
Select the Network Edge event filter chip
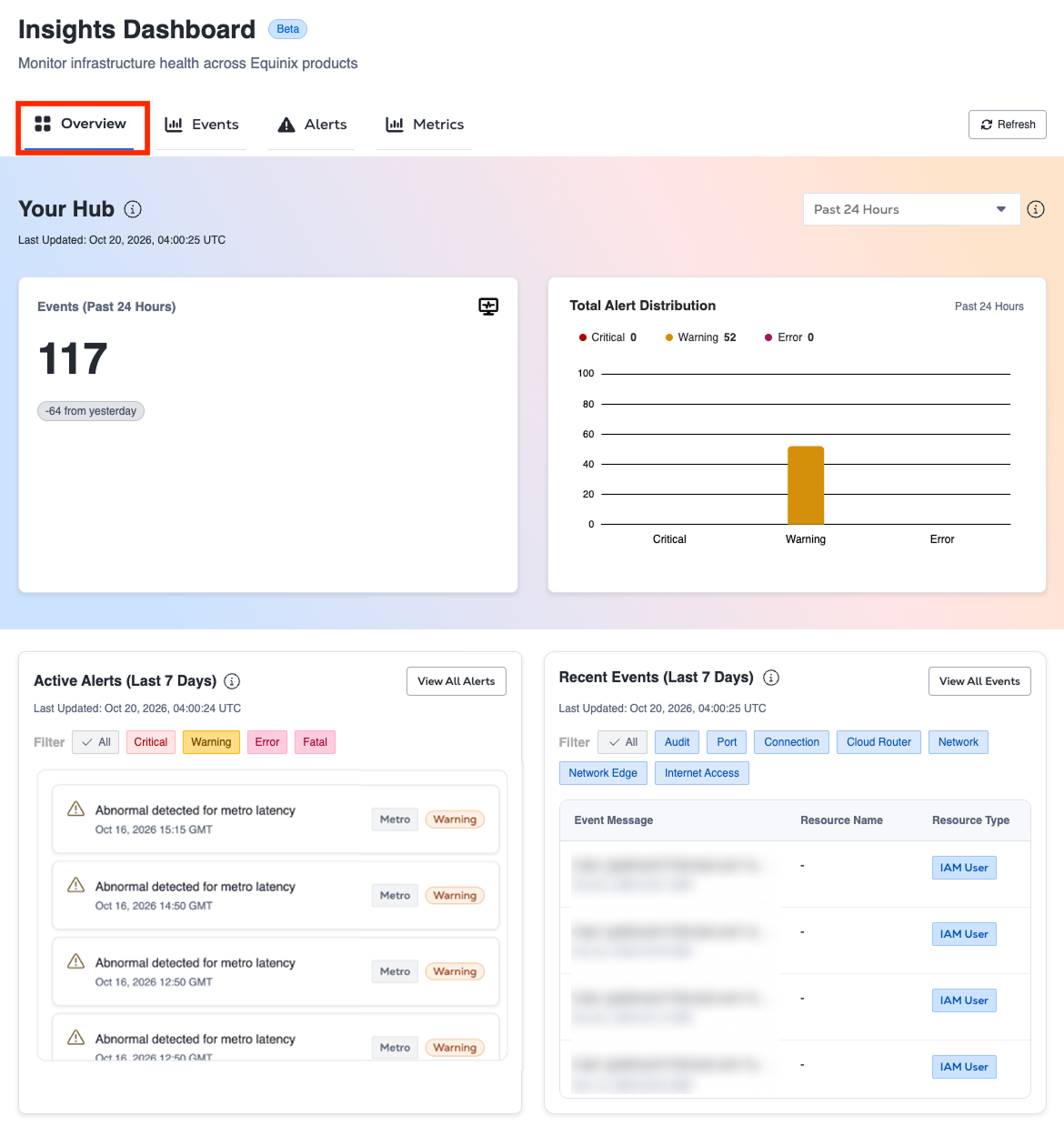click(603, 773)
